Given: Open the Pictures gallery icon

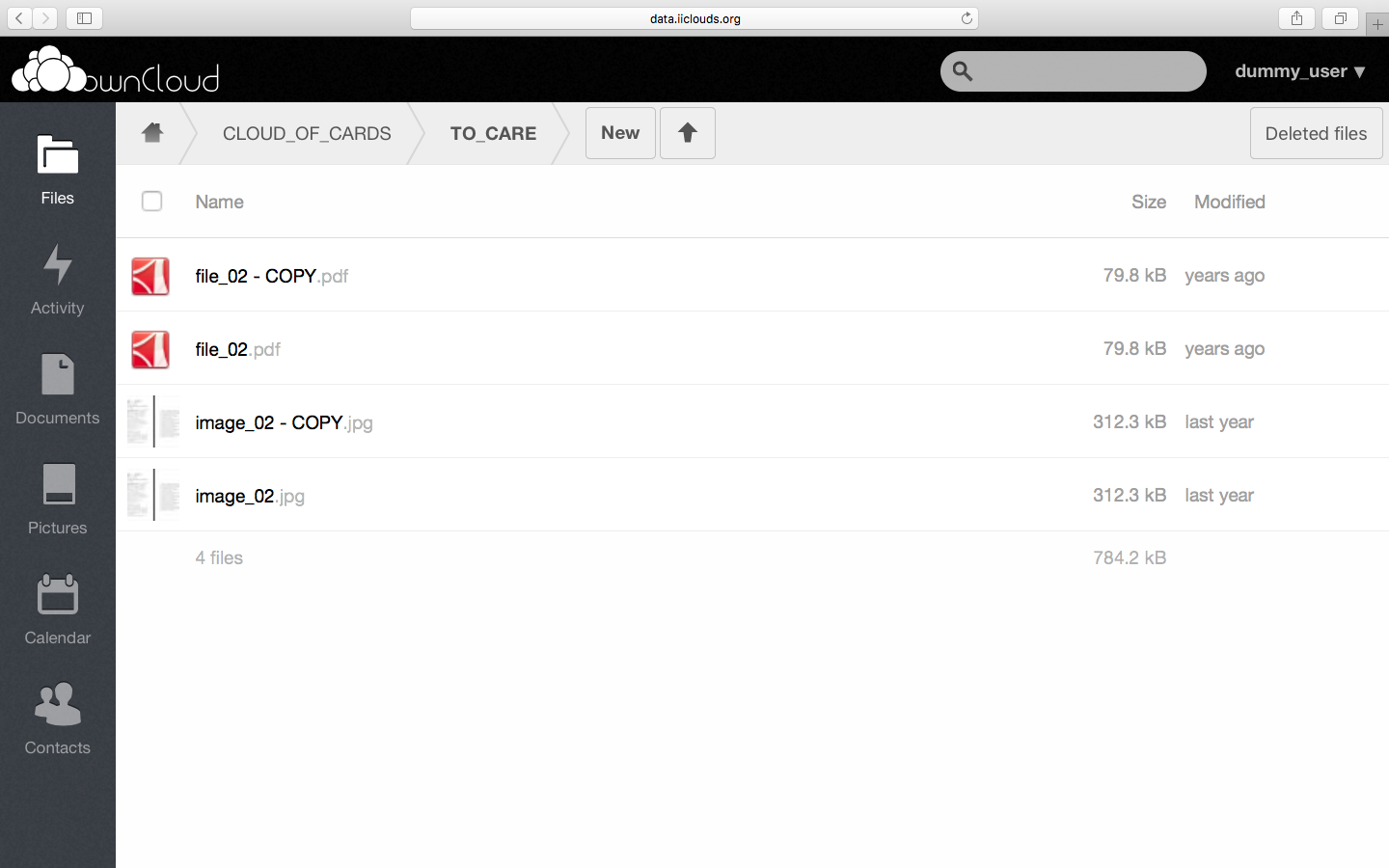Looking at the screenshot, I should (x=58, y=499).
